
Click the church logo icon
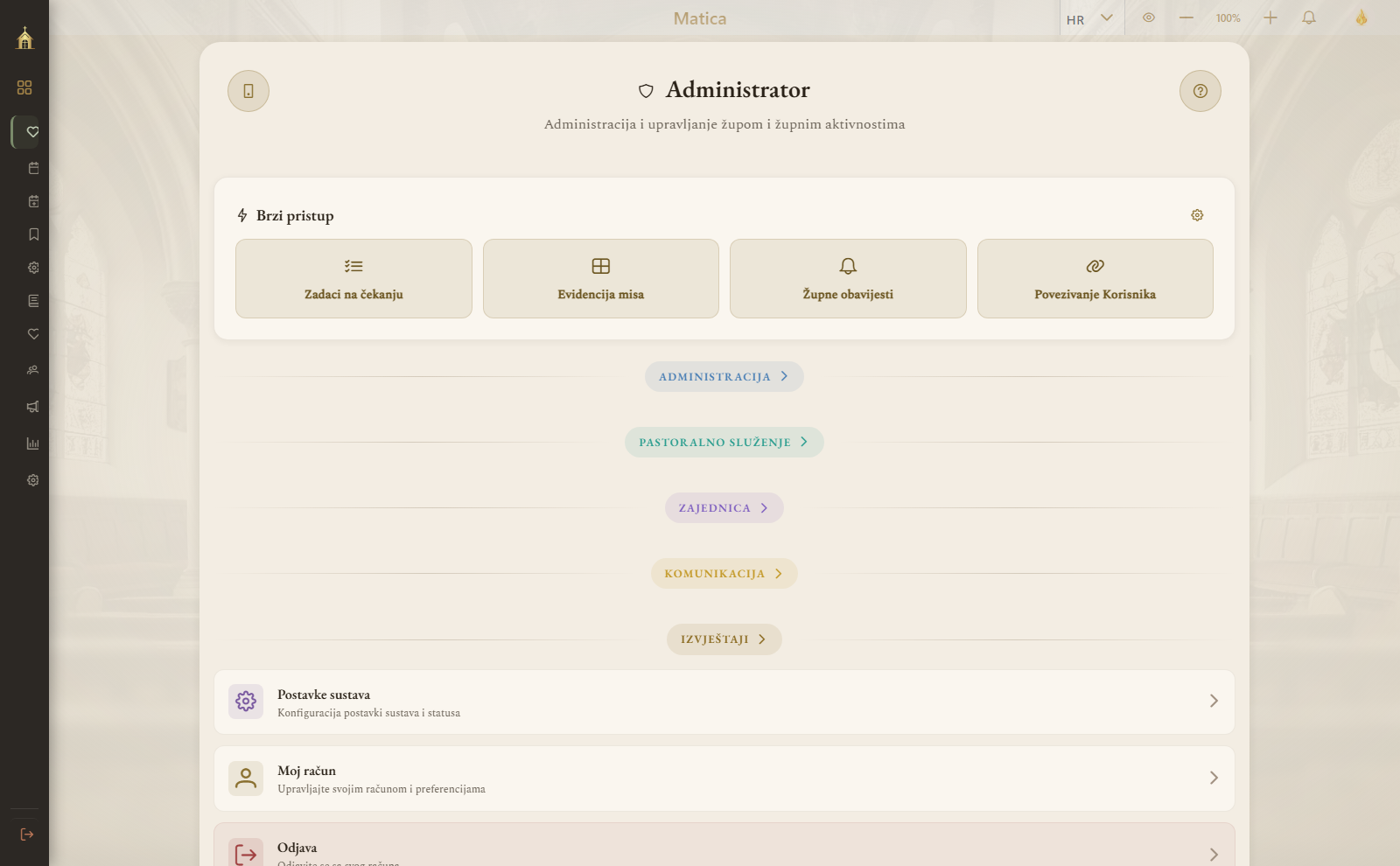tap(24, 38)
